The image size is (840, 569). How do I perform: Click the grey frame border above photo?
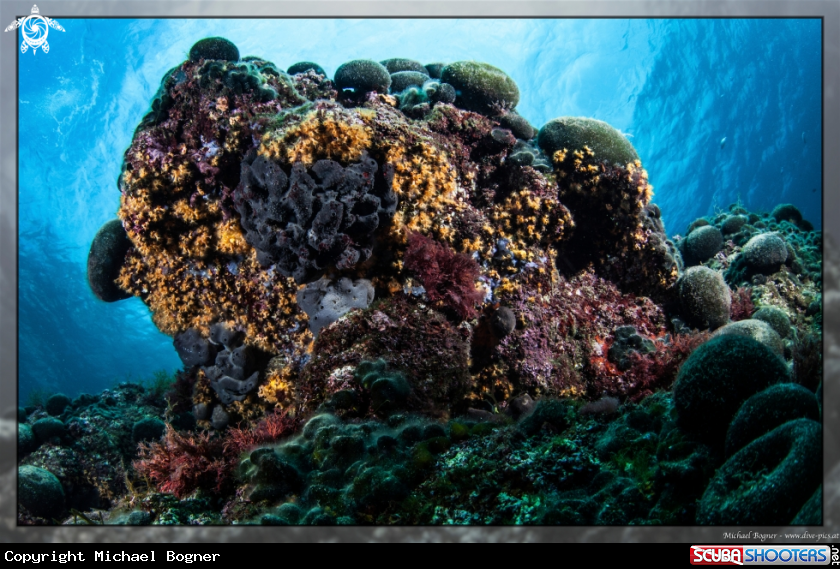click(x=420, y=8)
